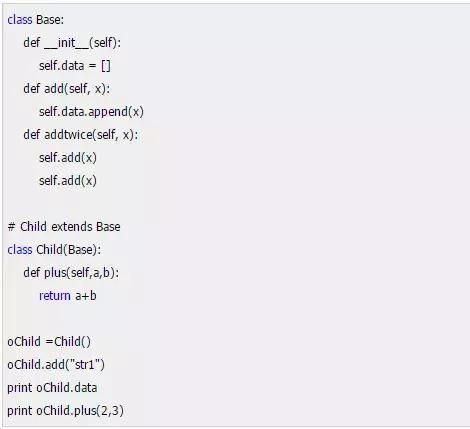Click the 'return' keyword
This screenshot has height=429, width=470.
[55, 296]
